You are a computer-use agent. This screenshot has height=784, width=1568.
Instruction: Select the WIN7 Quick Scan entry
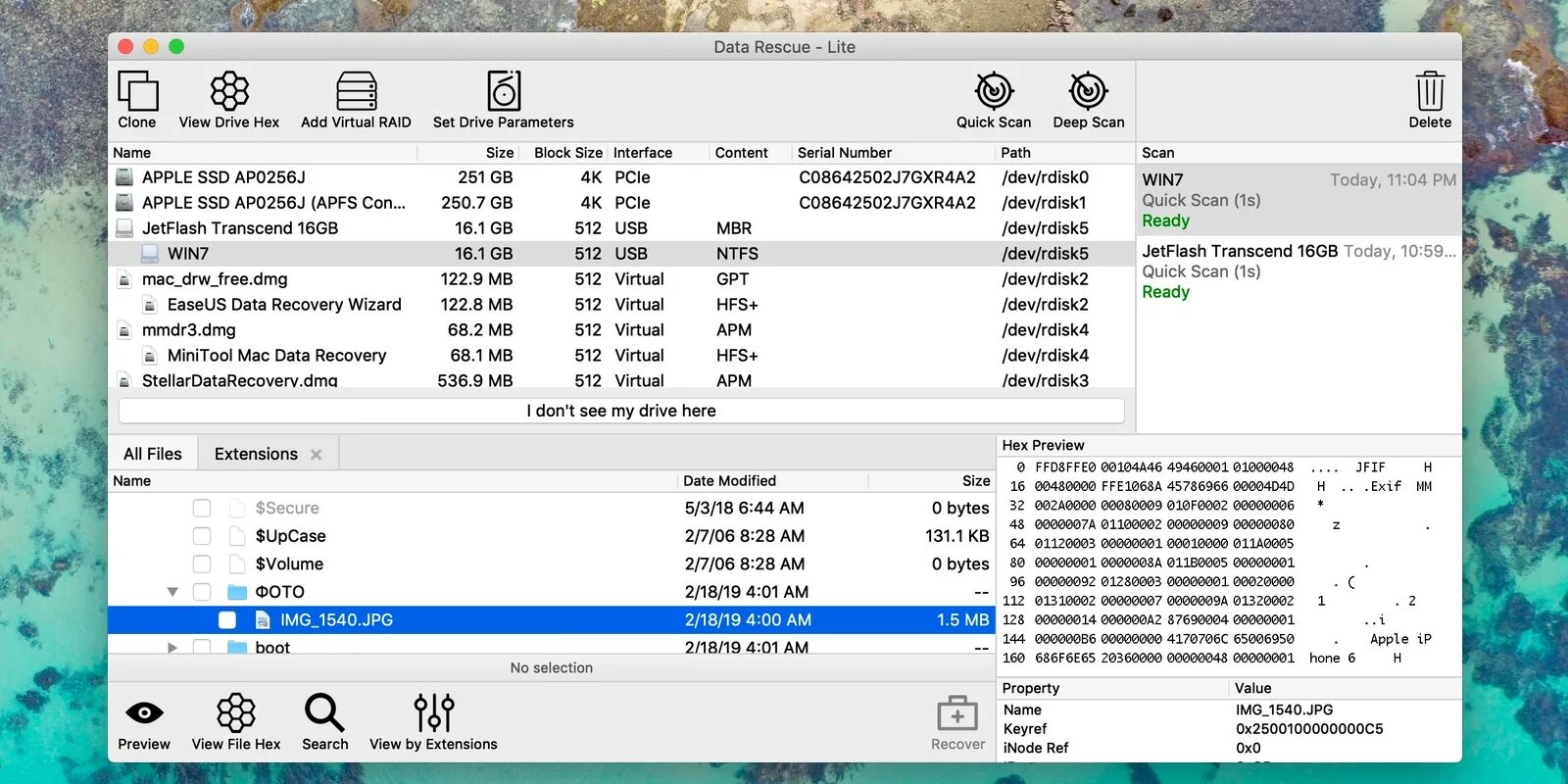tap(1298, 200)
